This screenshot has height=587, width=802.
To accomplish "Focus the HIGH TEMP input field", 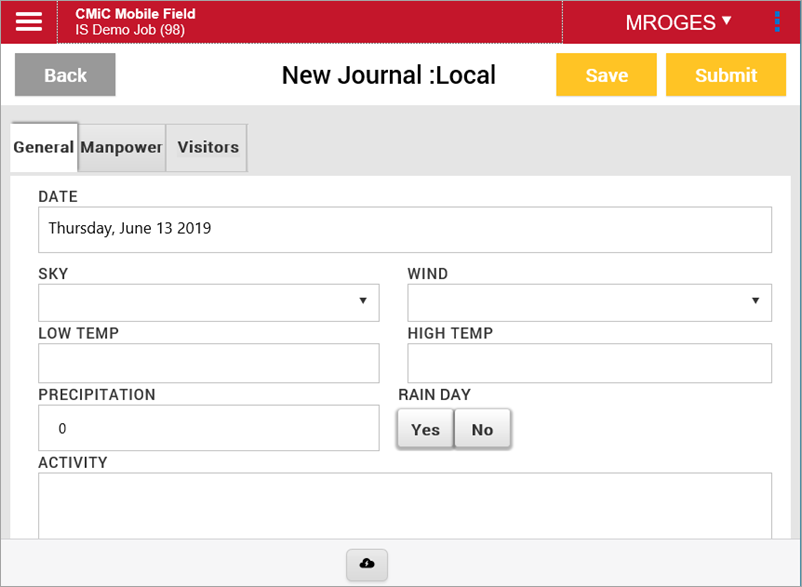I will pyautogui.click(x=589, y=363).
